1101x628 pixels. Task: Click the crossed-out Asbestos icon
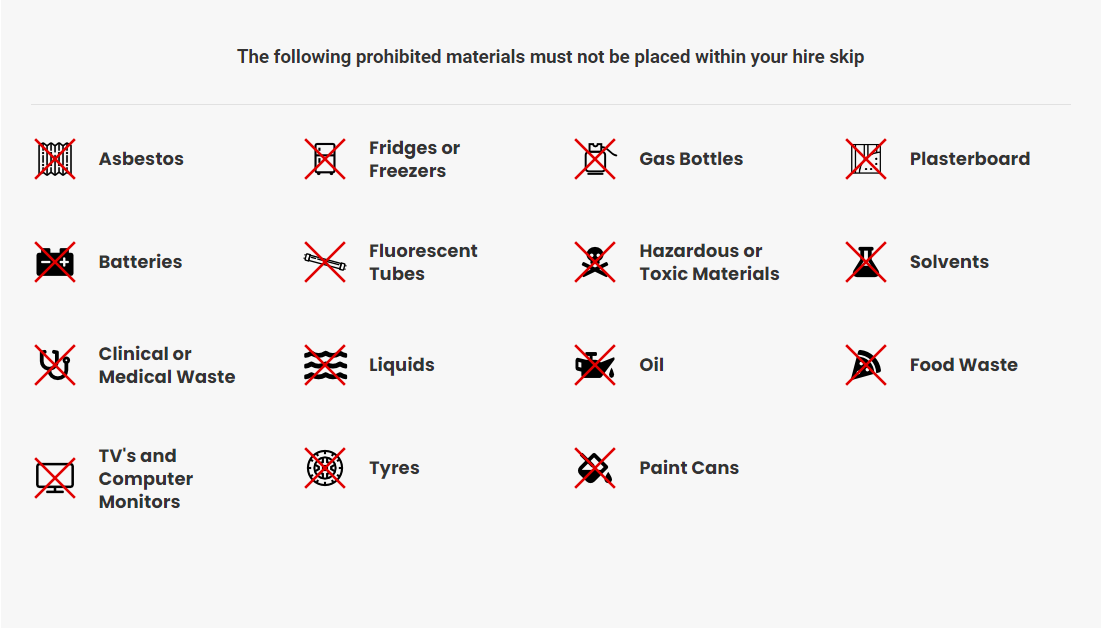[x=55, y=159]
